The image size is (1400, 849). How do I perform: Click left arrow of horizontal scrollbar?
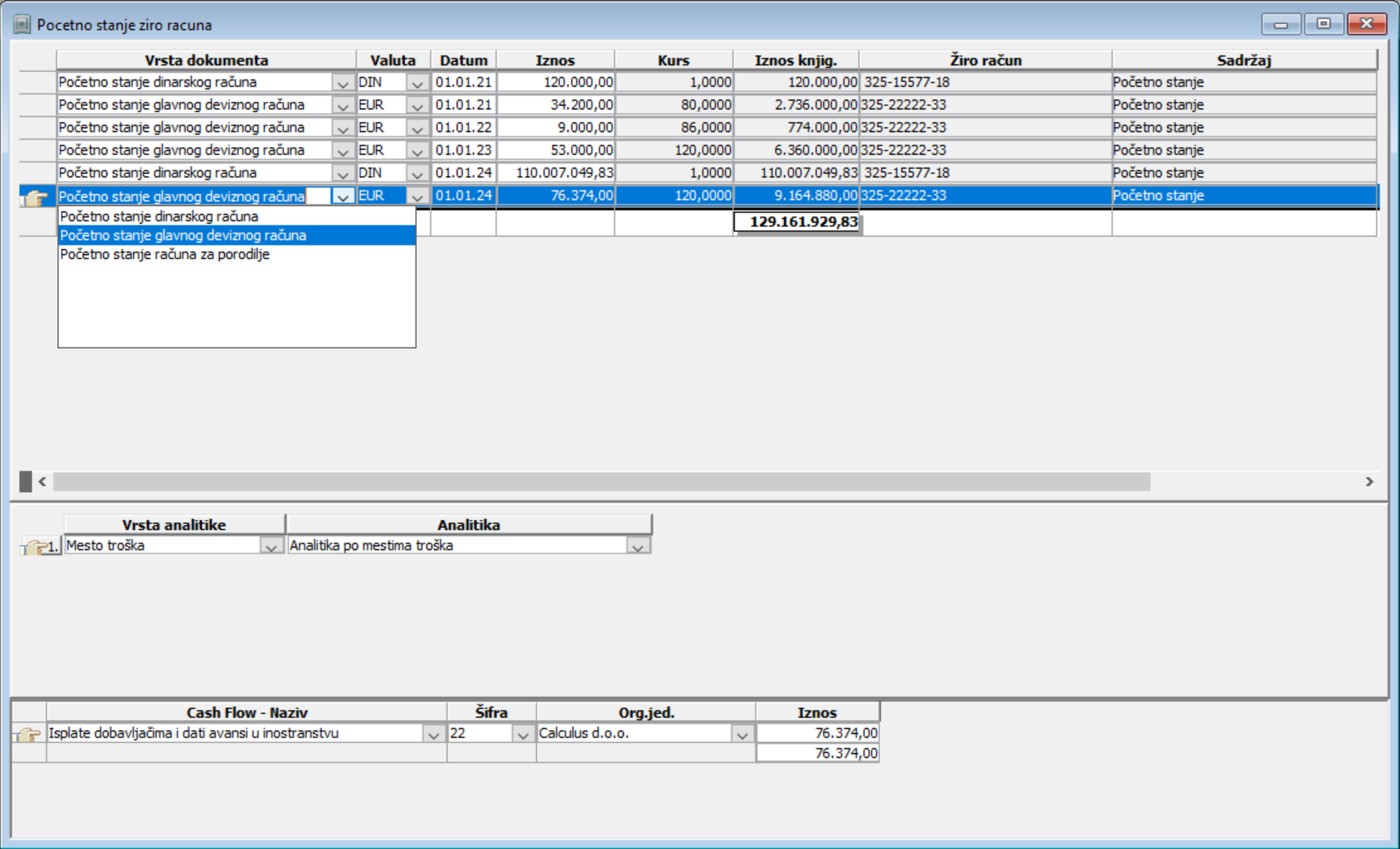(42, 481)
